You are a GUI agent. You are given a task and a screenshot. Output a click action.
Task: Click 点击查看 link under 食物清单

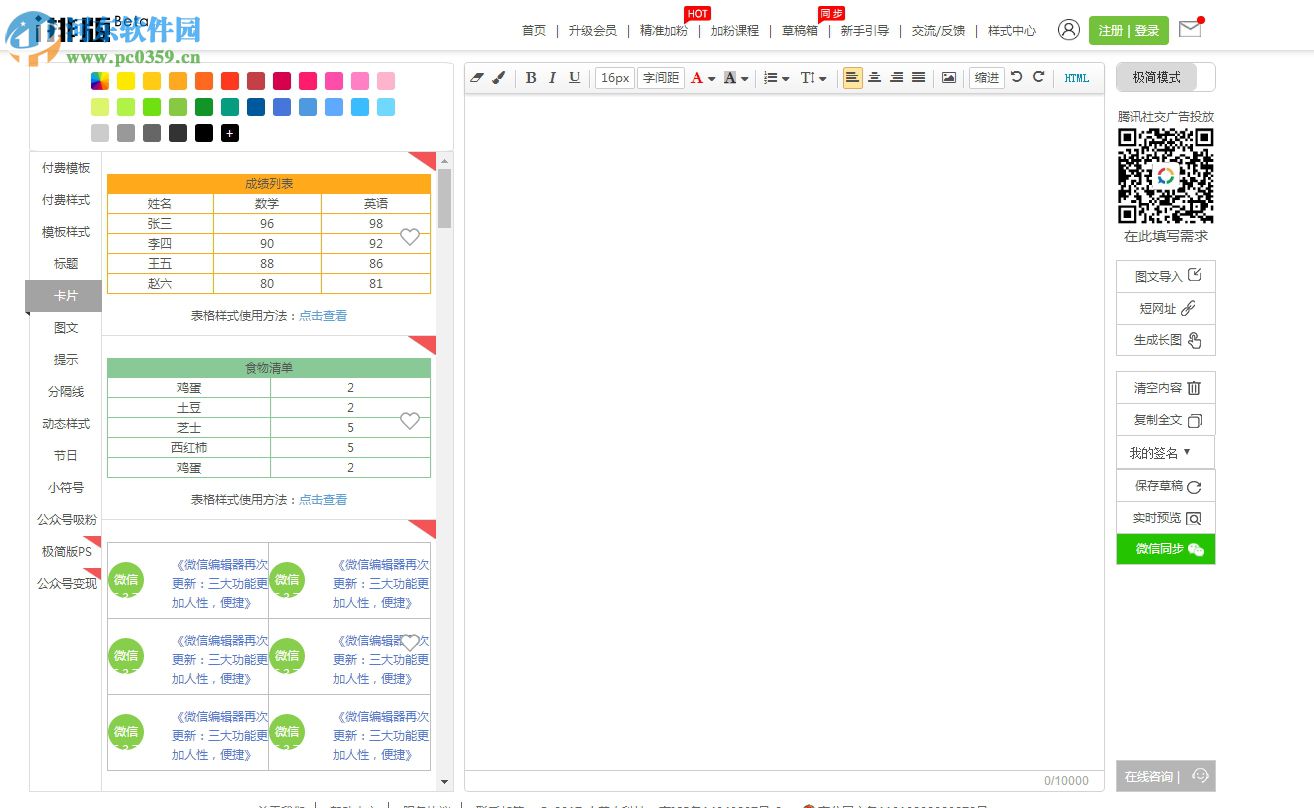pos(323,500)
